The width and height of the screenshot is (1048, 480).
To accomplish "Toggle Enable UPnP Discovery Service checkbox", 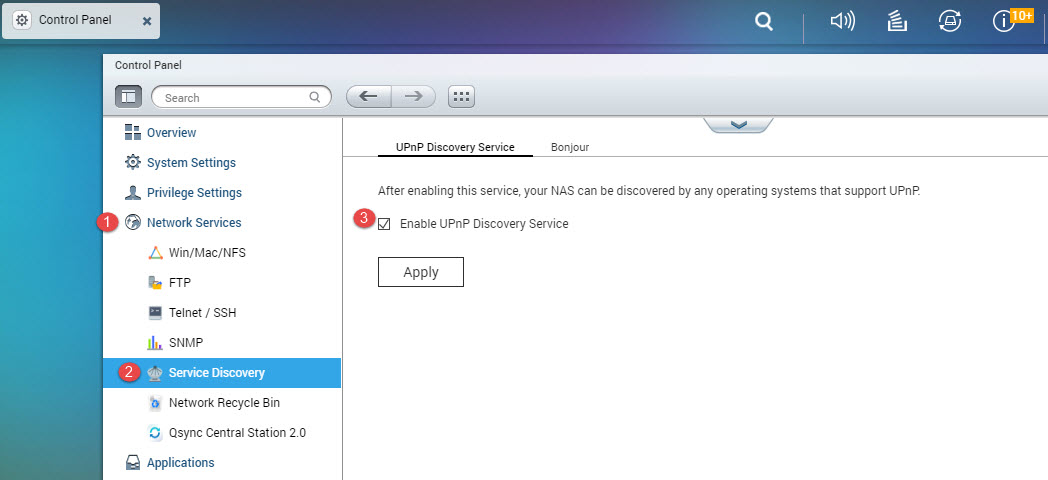I will tap(384, 224).
